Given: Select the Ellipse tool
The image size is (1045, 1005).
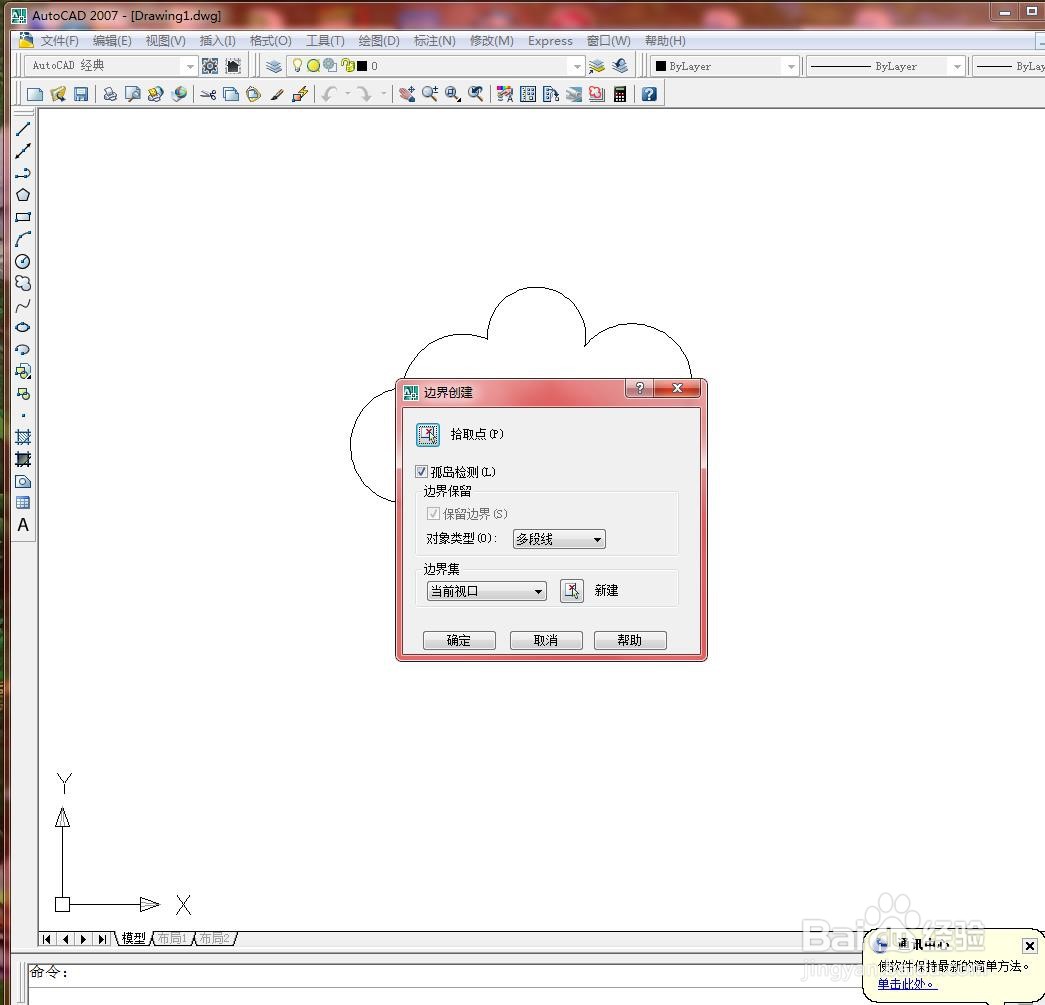Looking at the screenshot, I should click(23, 327).
